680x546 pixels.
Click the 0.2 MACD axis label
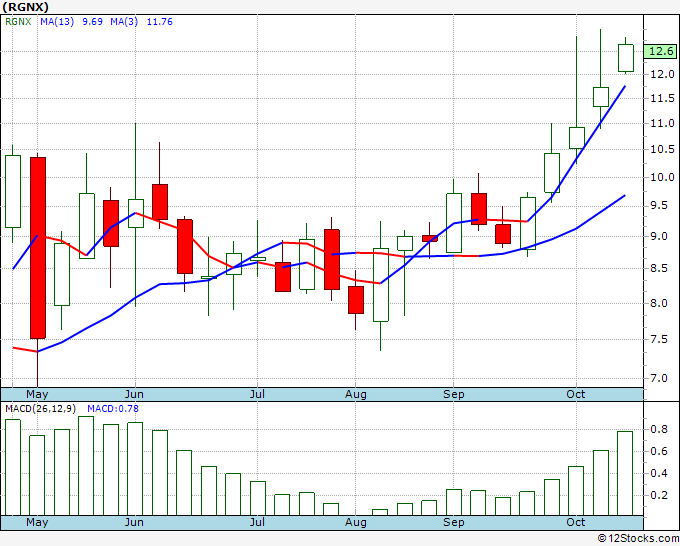pos(659,495)
